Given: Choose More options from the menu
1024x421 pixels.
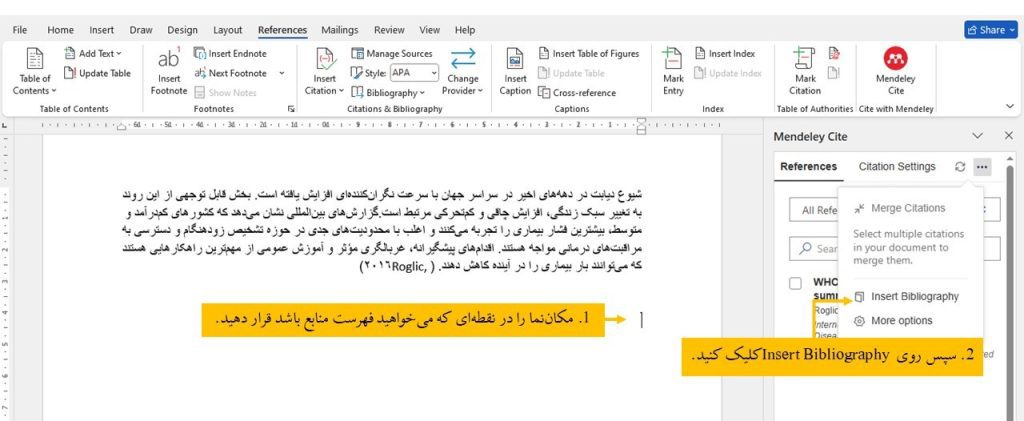Looking at the screenshot, I should [894, 320].
